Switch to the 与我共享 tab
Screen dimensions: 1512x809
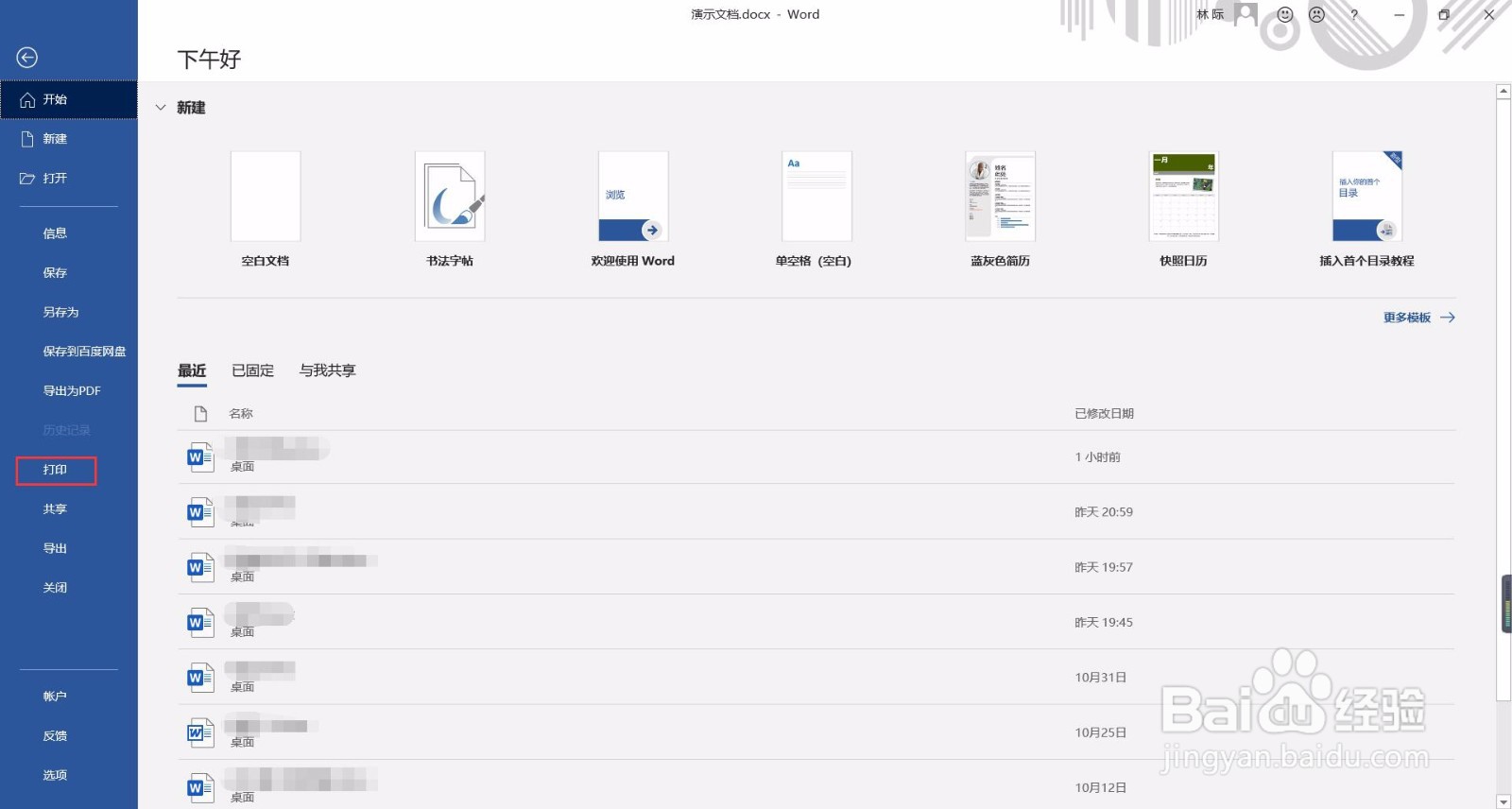click(x=328, y=370)
